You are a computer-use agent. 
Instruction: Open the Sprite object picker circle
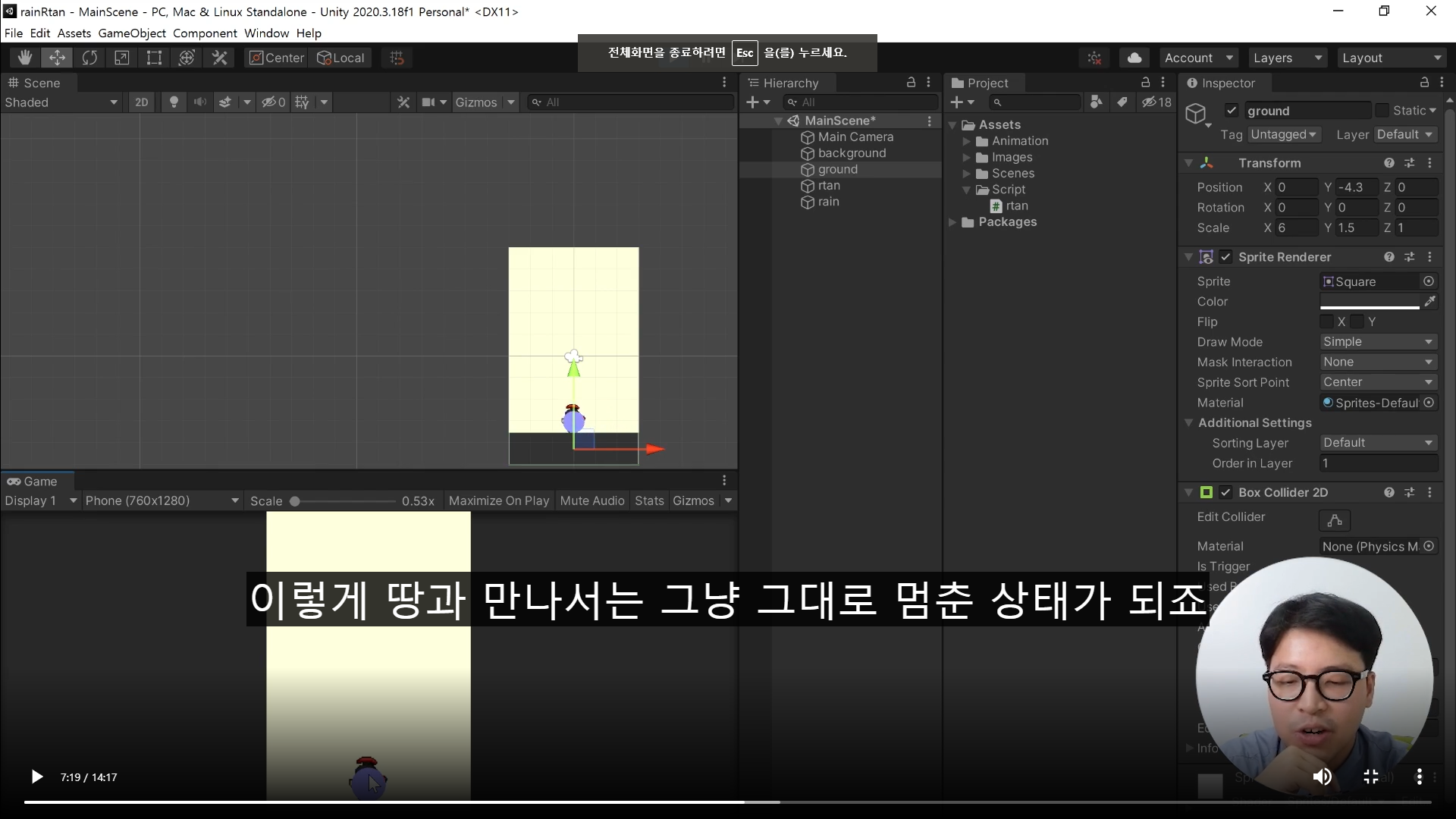tap(1429, 281)
